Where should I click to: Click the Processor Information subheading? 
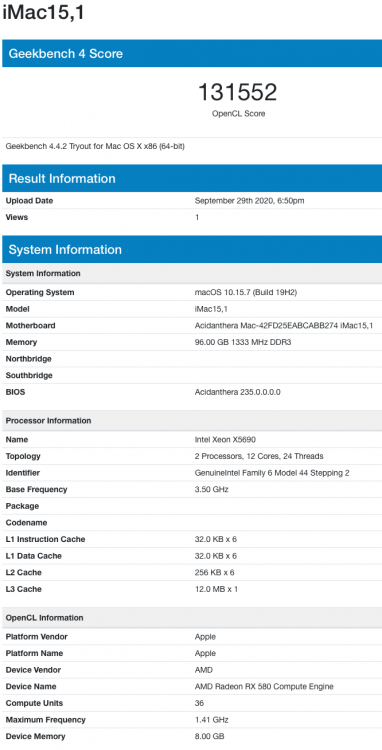[x=48, y=421]
